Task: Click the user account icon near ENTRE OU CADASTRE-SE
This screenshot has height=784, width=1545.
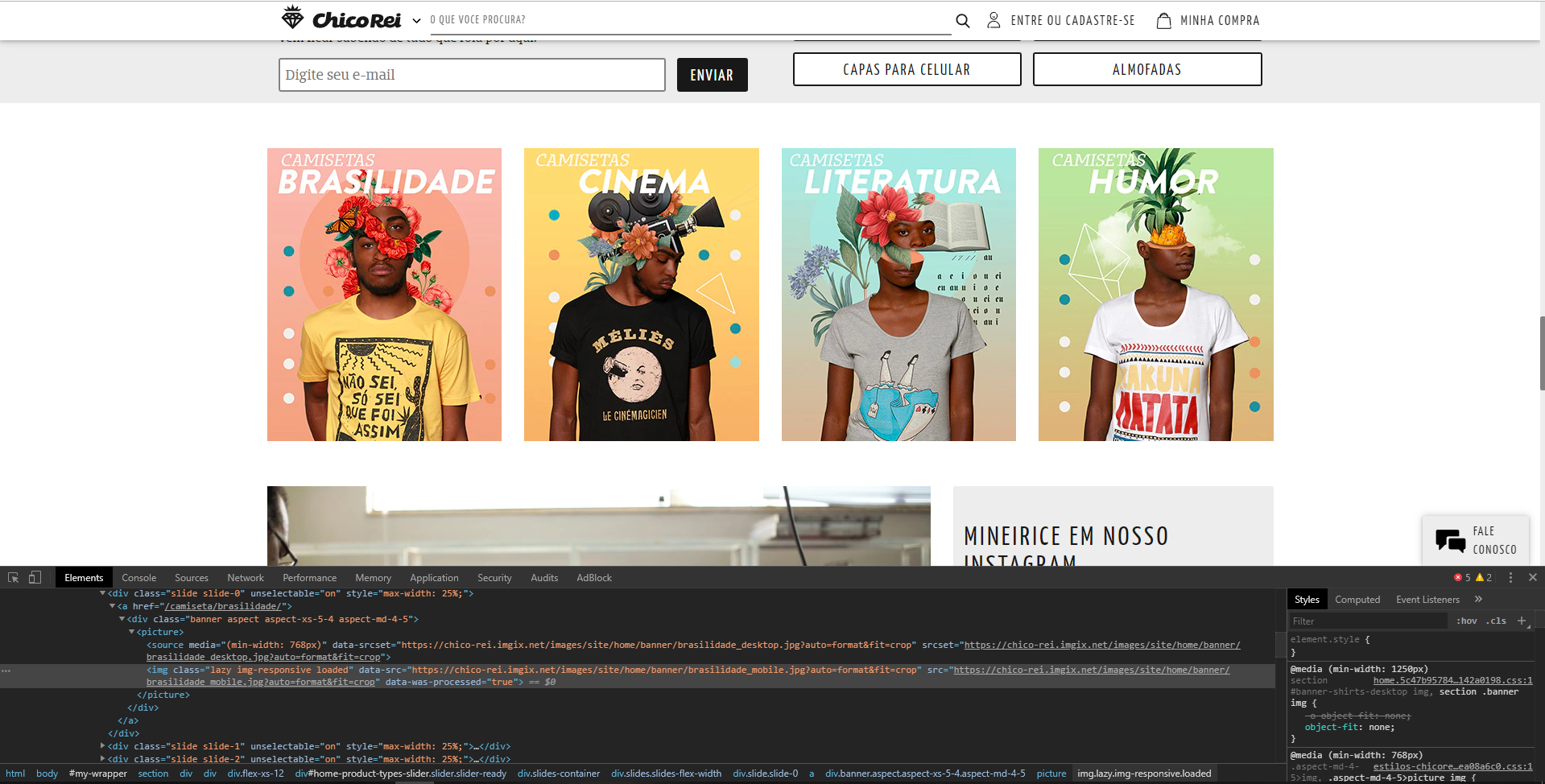Action: click(993, 20)
